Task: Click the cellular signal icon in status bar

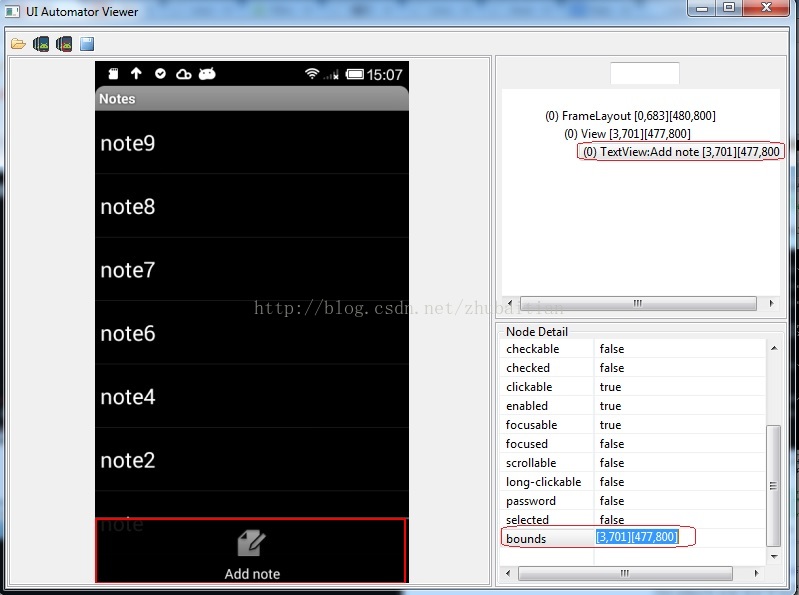Action: tap(331, 75)
